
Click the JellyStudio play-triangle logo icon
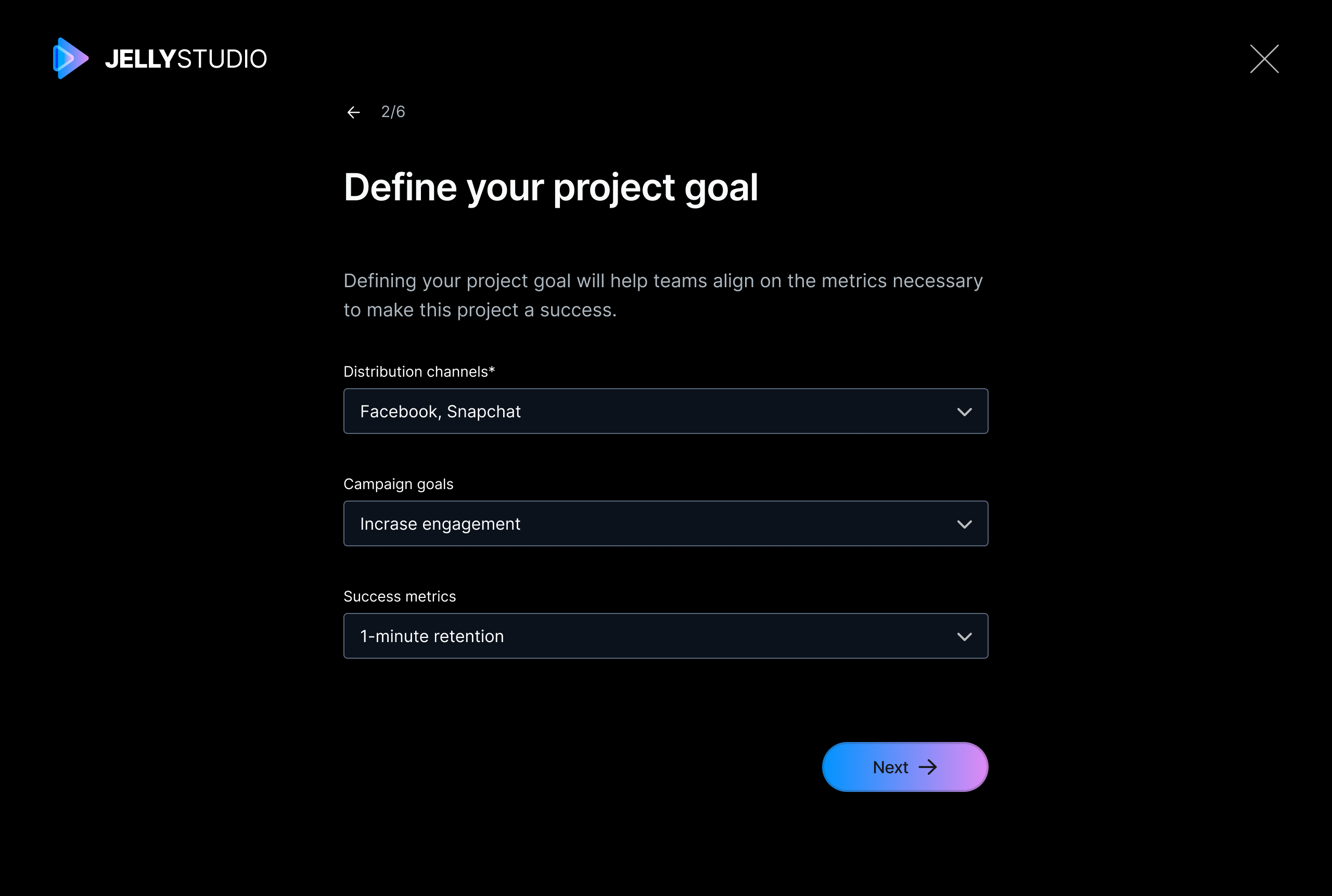[x=71, y=58]
